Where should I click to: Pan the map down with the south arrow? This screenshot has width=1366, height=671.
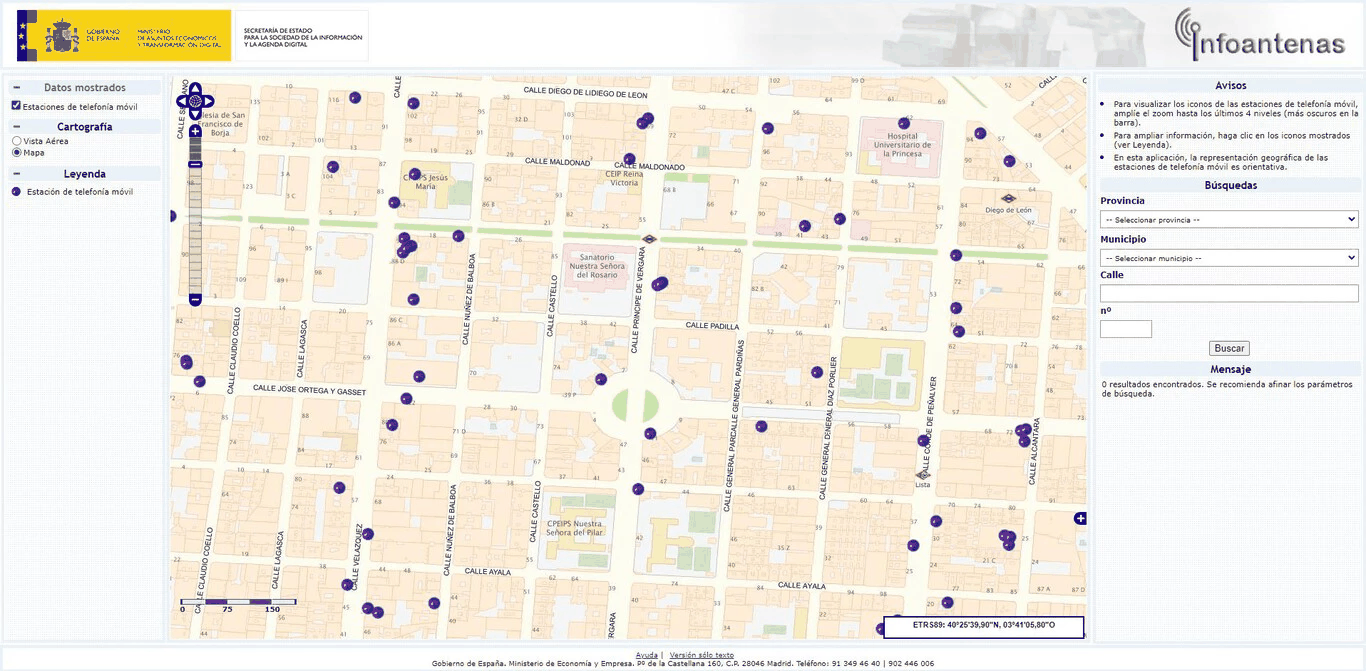(195, 115)
